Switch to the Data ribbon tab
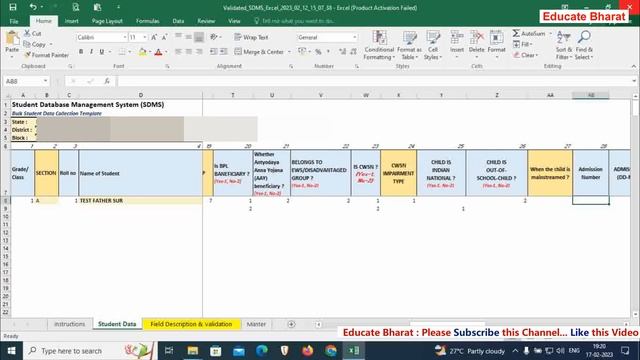640x360 pixels. pos(178,21)
